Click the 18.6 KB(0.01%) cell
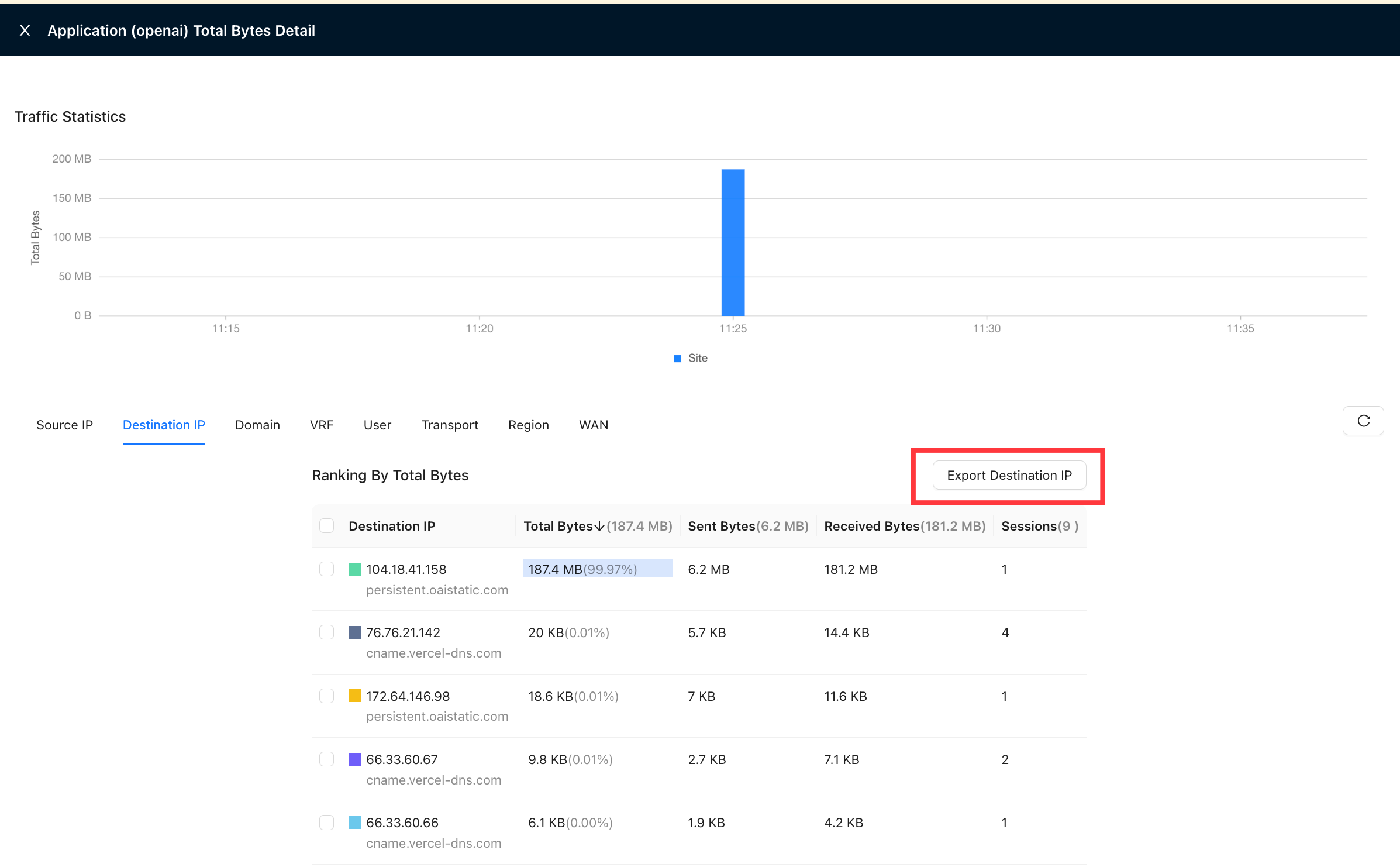Viewport: 1400px width, 867px height. coord(573,696)
